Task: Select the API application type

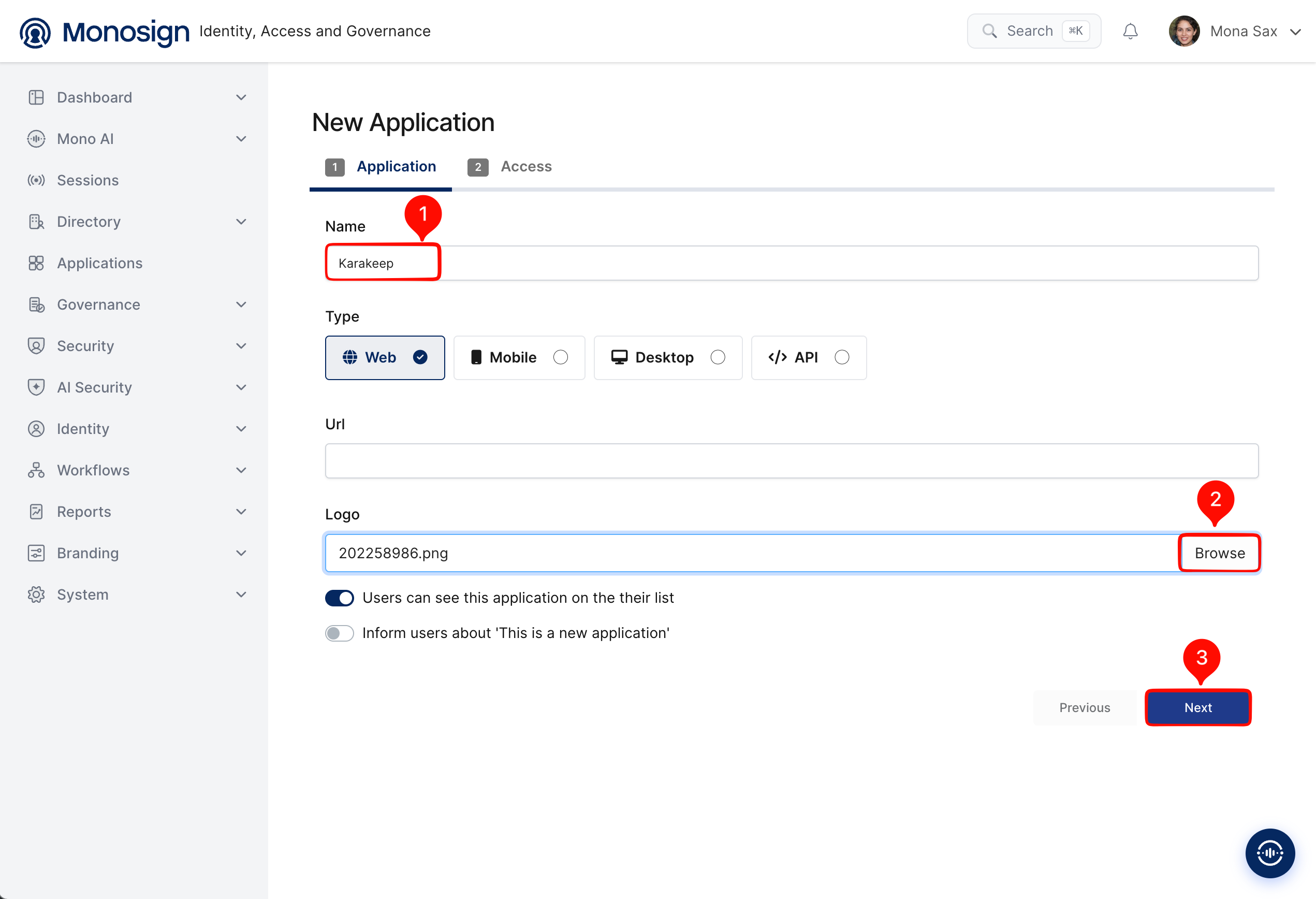Action: coord(809,357)
